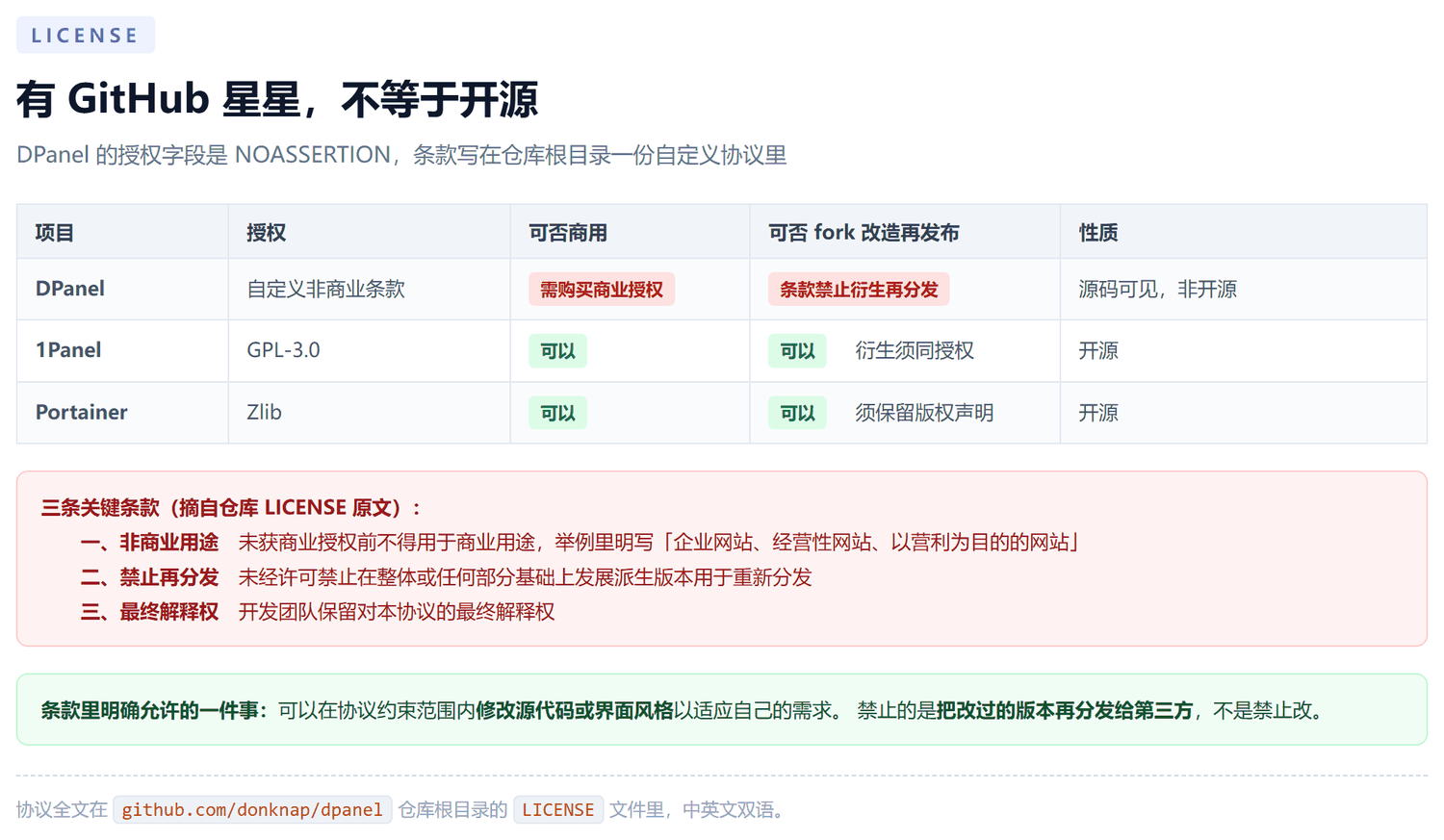This screenshot has height=840, width=1444.
Task: Click the clause label "三、最终解释权"
Action: pyautogui.click(x=149, y=611)
